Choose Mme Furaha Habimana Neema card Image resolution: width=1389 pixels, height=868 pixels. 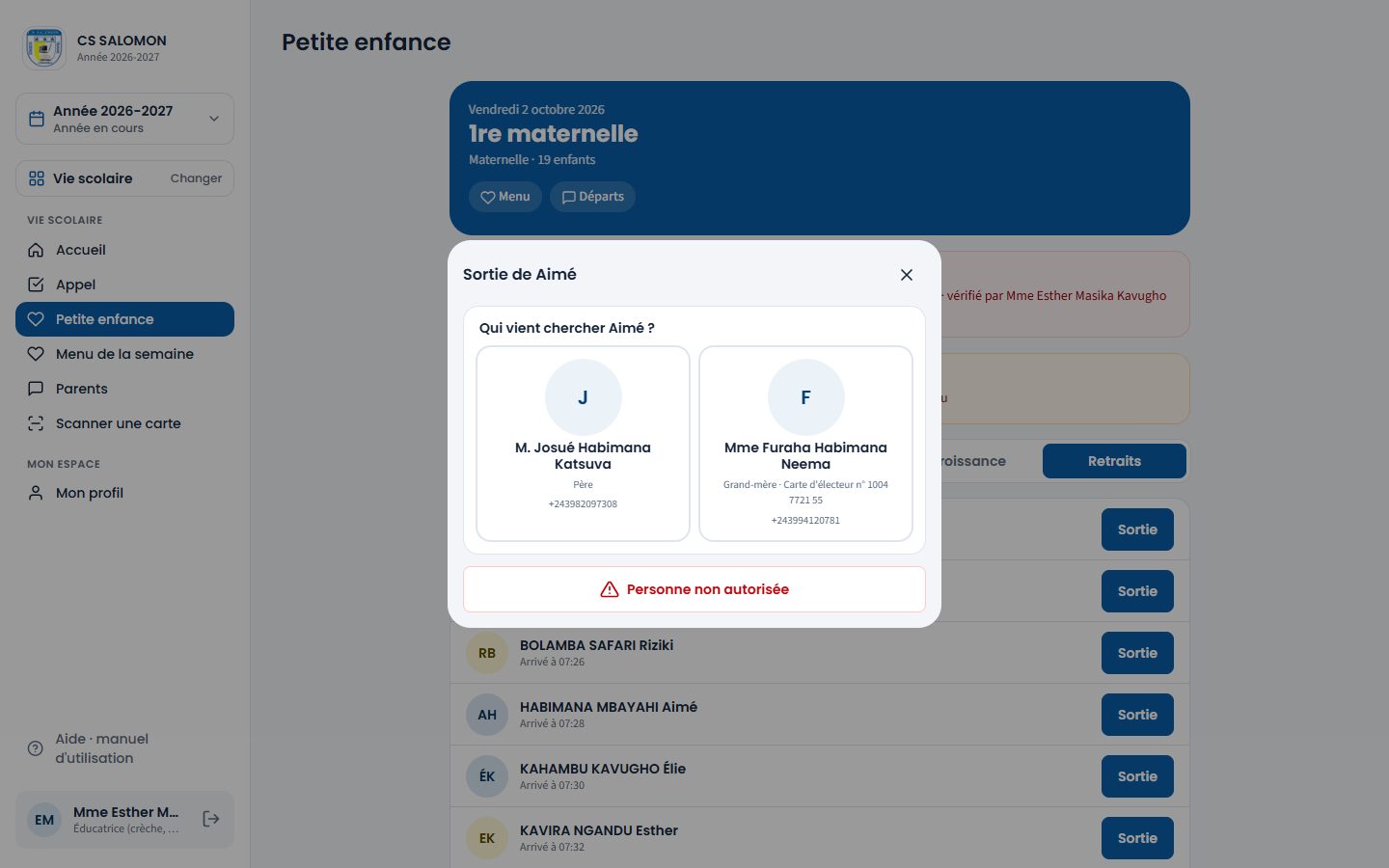pyautogui.click(x=805, y=444)
